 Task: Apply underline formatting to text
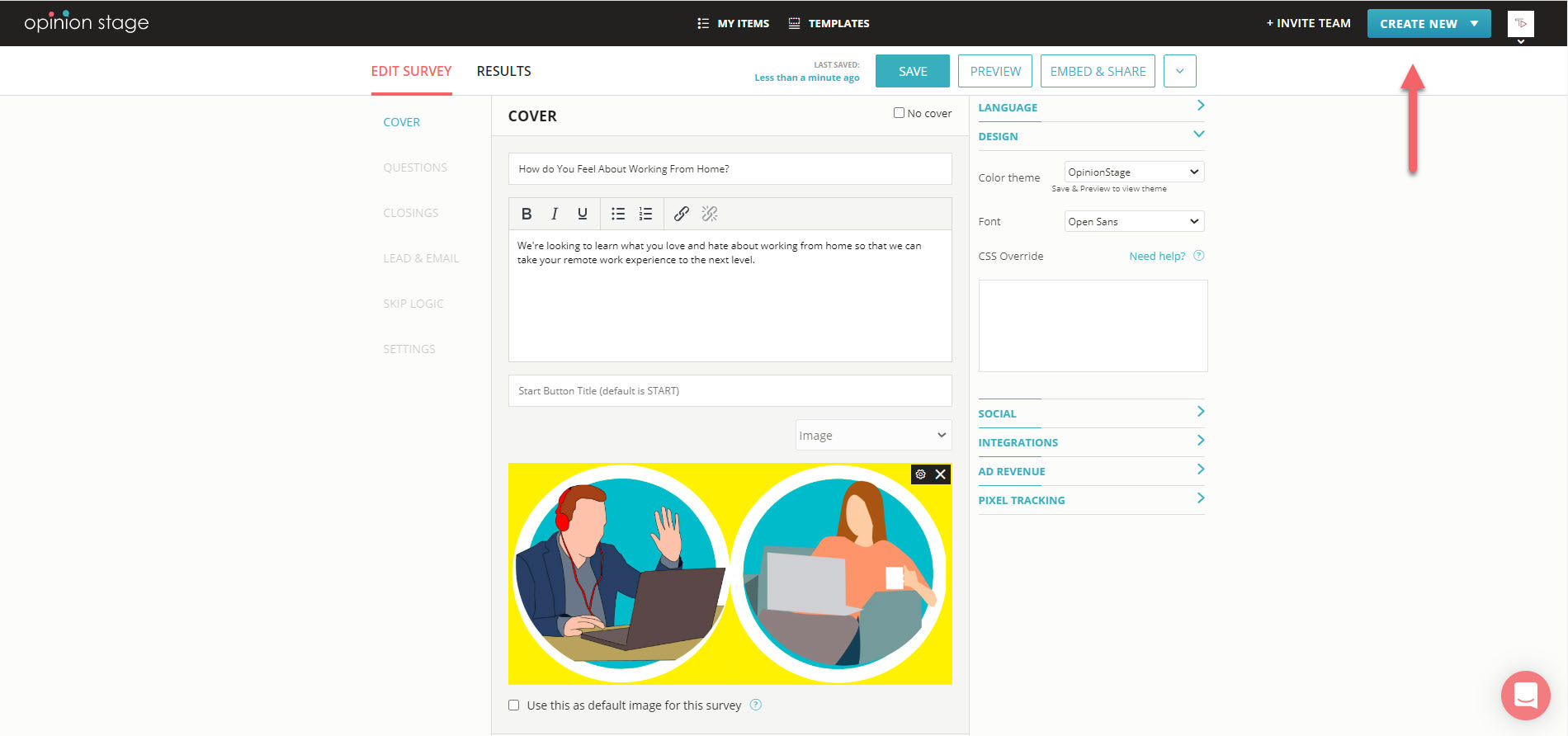coord(583,214)
